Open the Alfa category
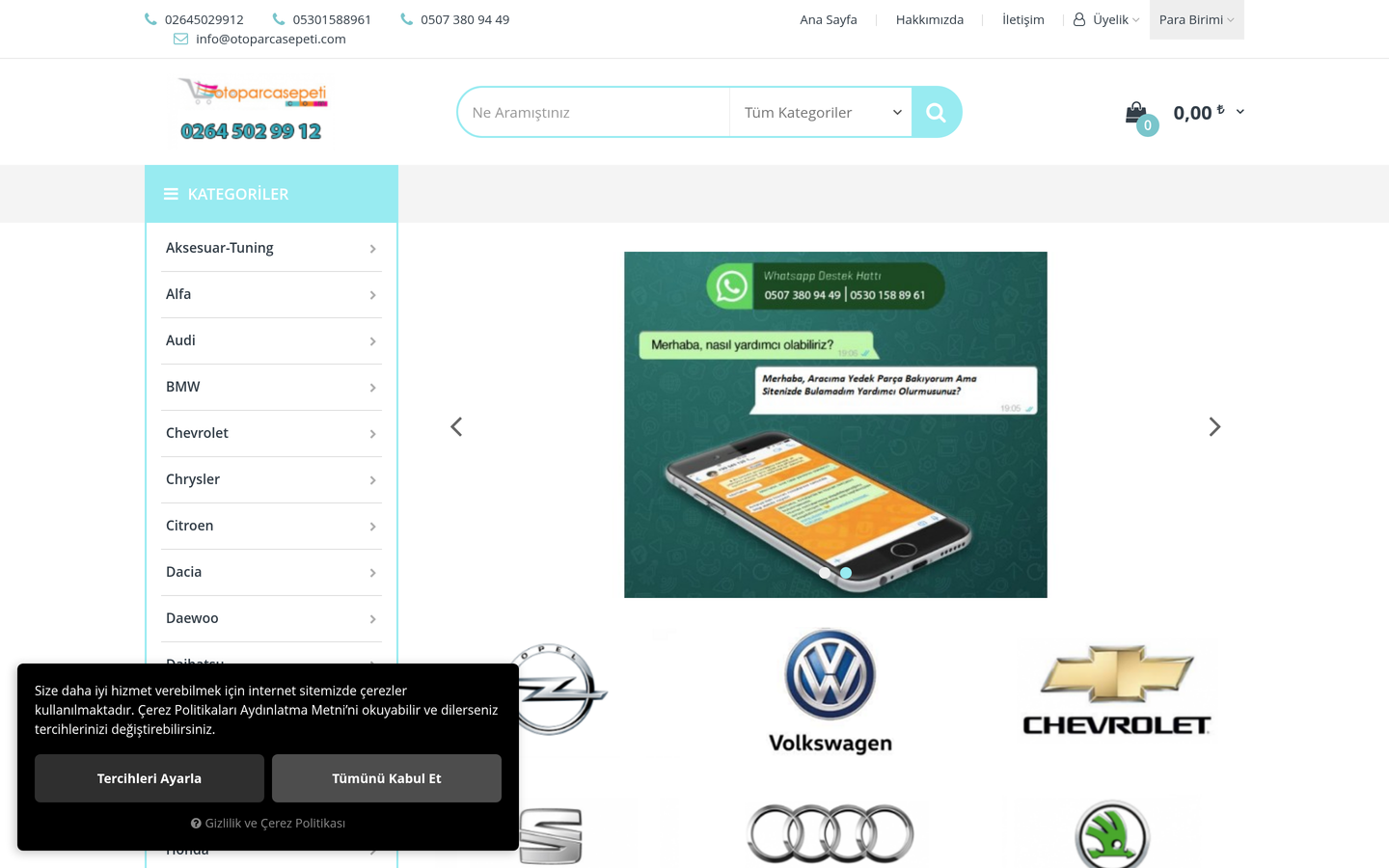The width and height of the screenshot is (1389, 868). (178, 294)
